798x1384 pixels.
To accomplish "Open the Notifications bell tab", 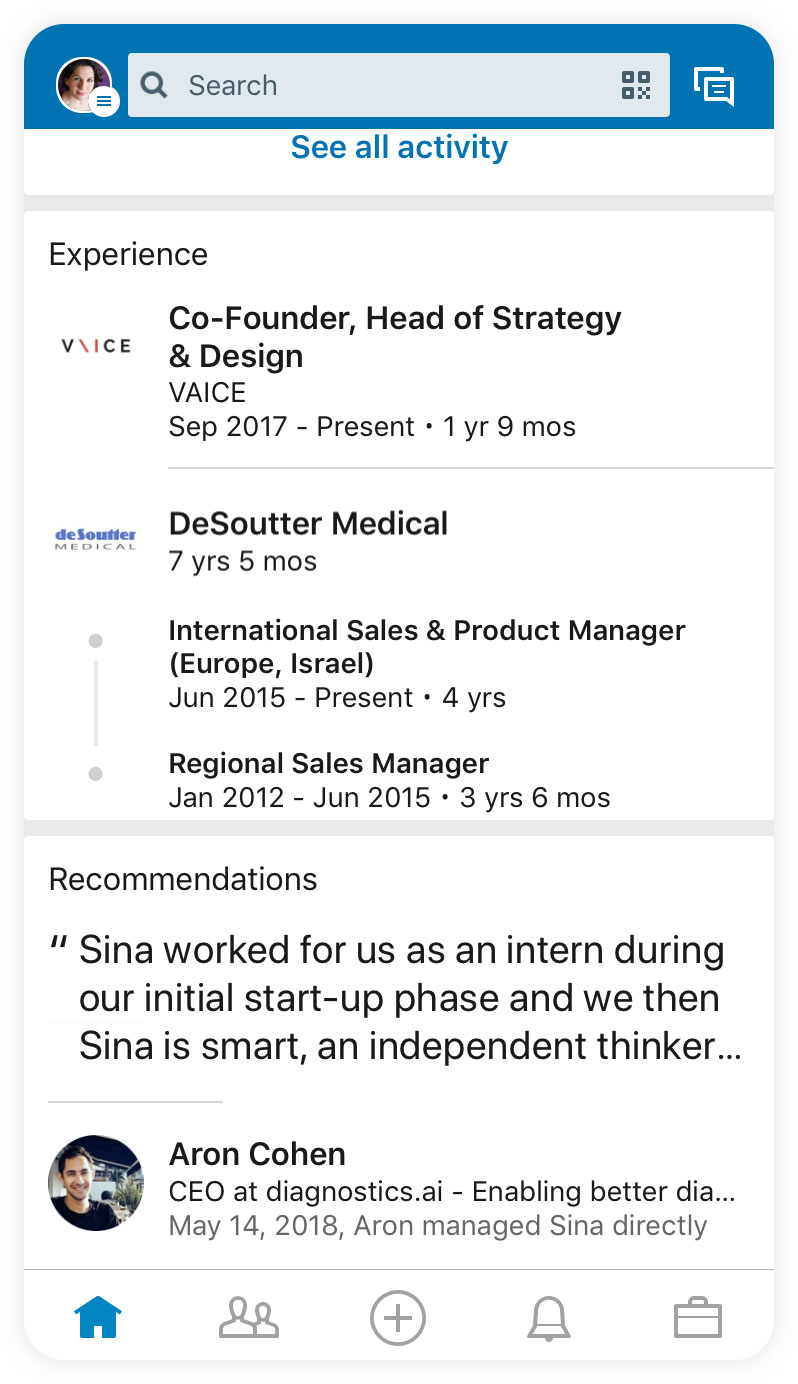I will (x=548, y=1317).
